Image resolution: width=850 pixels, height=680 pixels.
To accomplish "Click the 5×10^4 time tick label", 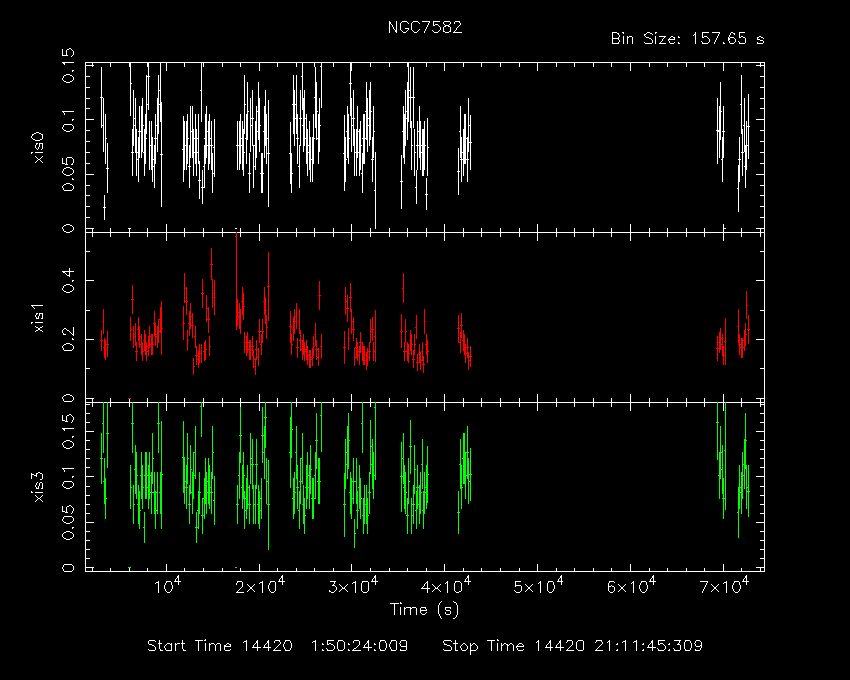I will pos(538,586).
